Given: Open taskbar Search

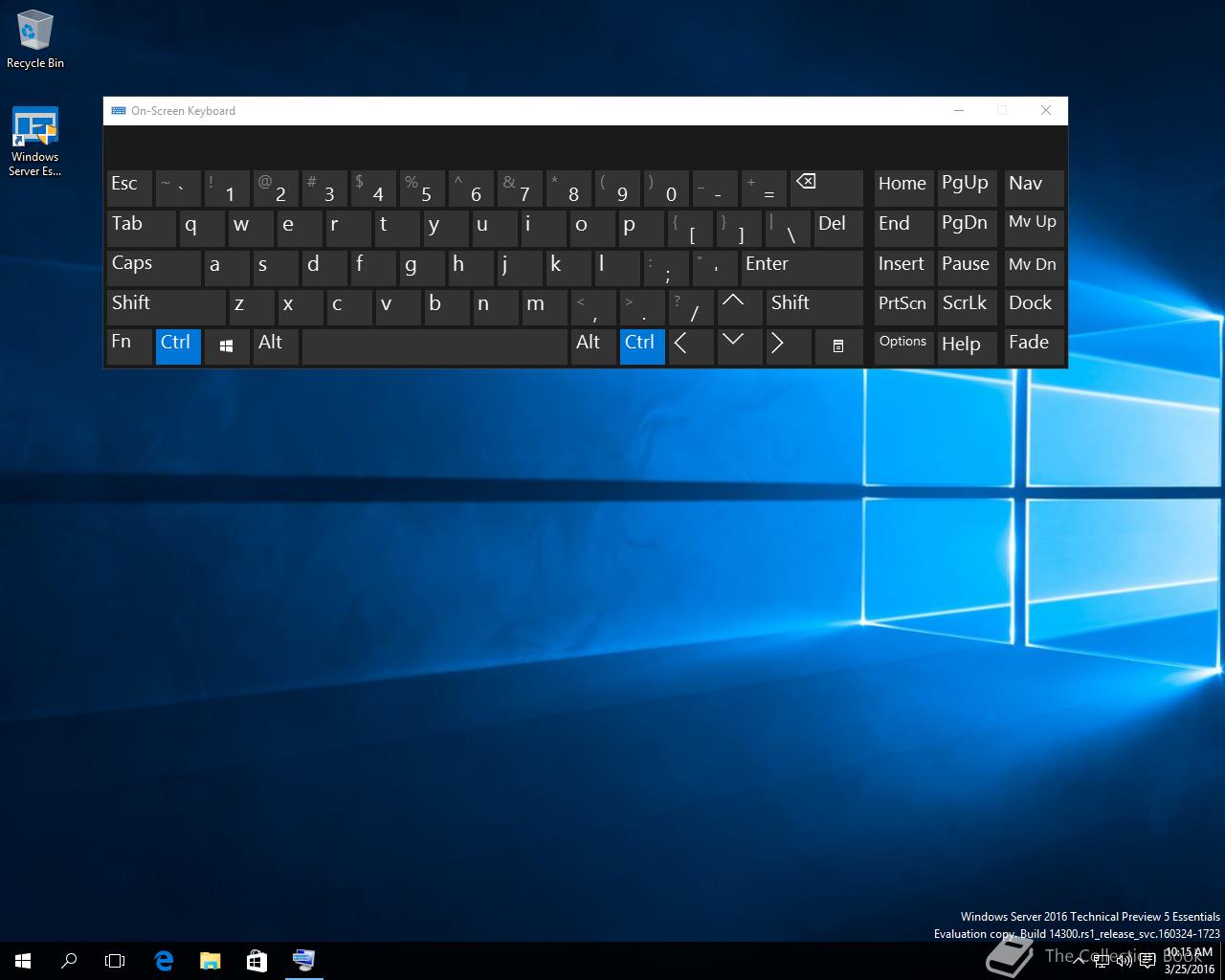Looking at the screenshot, I should click(69, 960).
